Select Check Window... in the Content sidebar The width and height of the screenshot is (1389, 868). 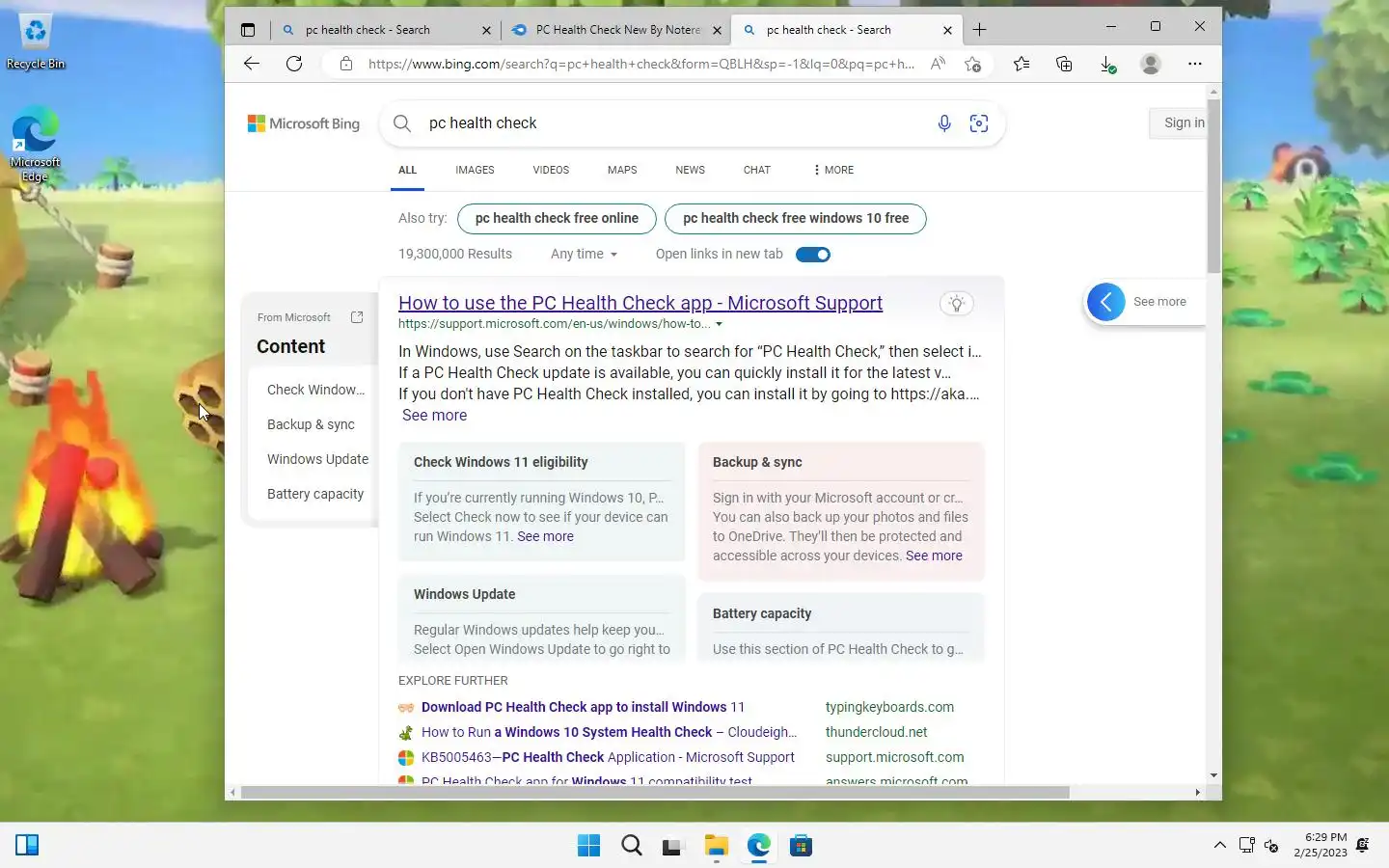click(315, 390)
